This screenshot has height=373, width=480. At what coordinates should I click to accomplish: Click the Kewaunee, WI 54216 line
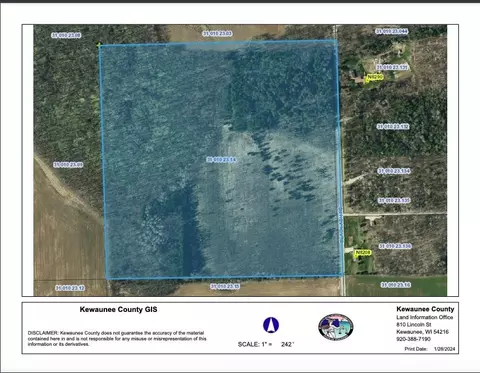[x=422, y=332]
